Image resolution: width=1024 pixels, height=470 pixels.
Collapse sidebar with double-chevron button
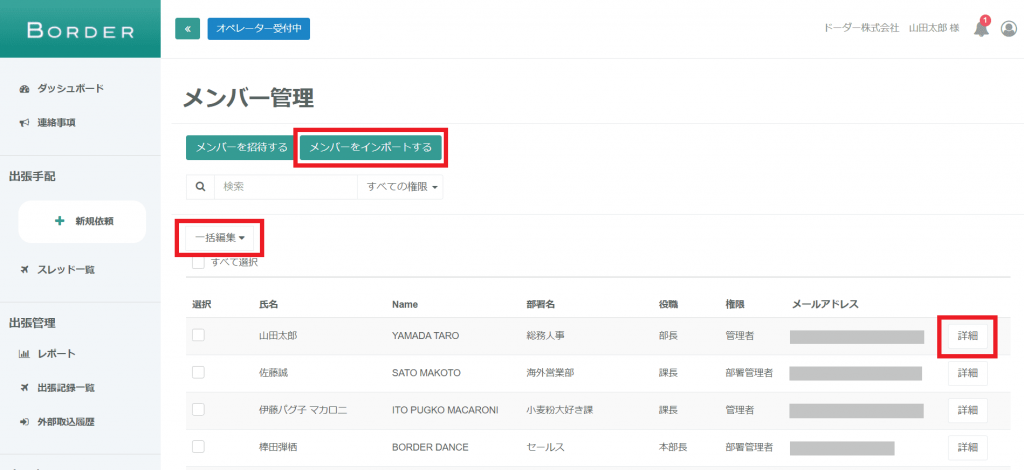tap(187, 29)
